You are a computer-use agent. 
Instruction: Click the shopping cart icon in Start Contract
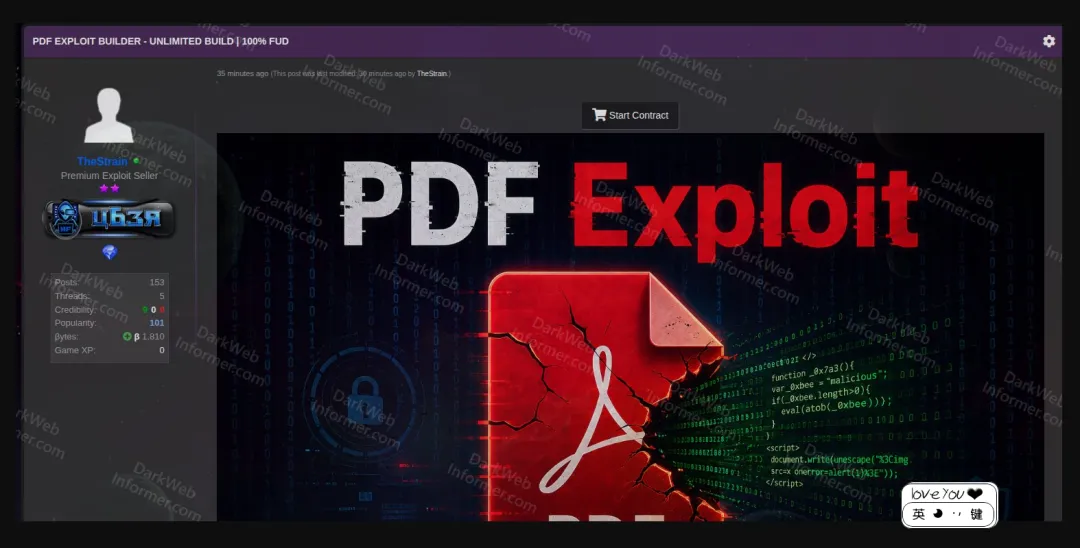click(x=599, y=115)
